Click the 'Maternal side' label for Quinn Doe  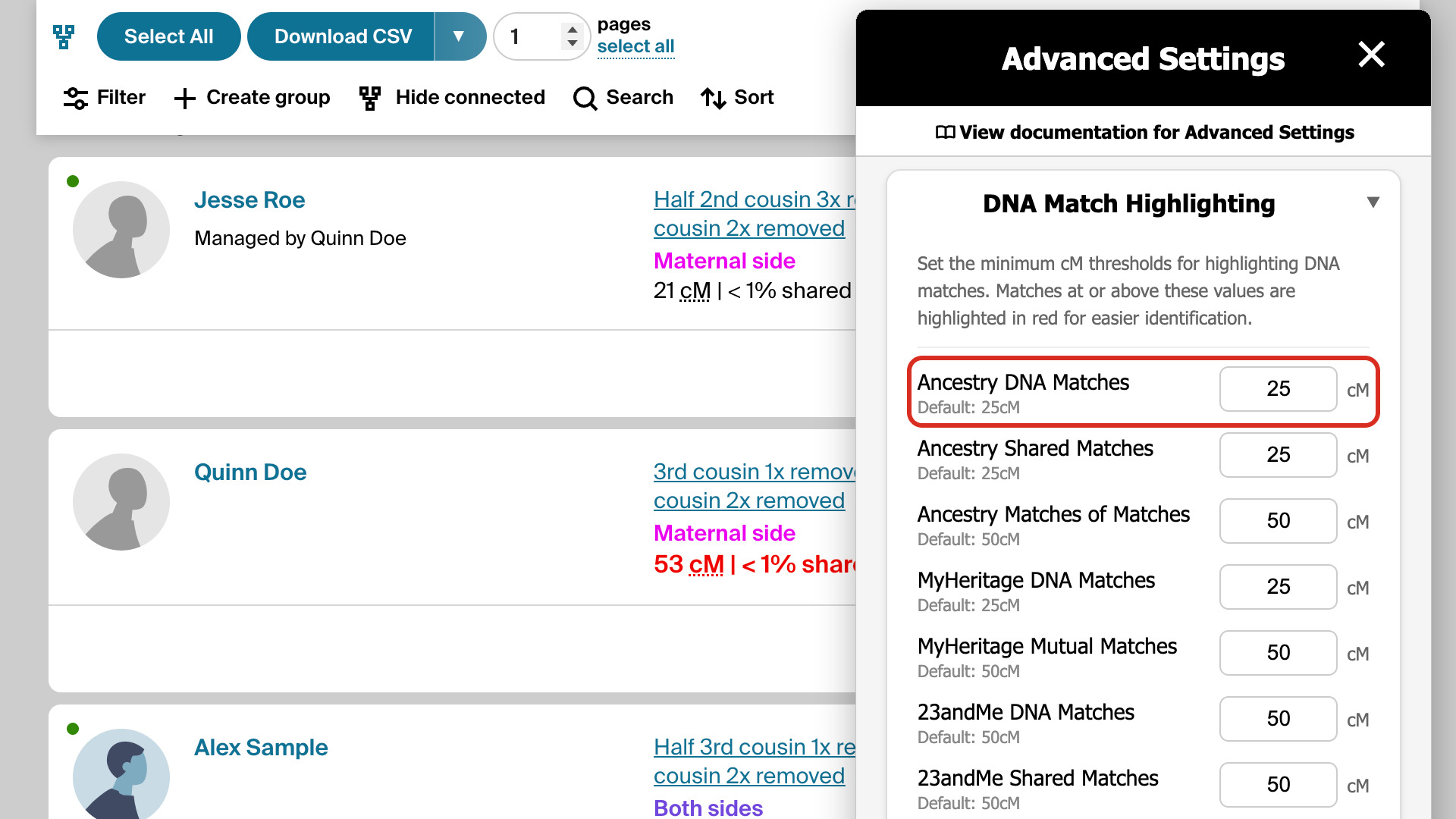pyautogui.click(x=724, y=533)
